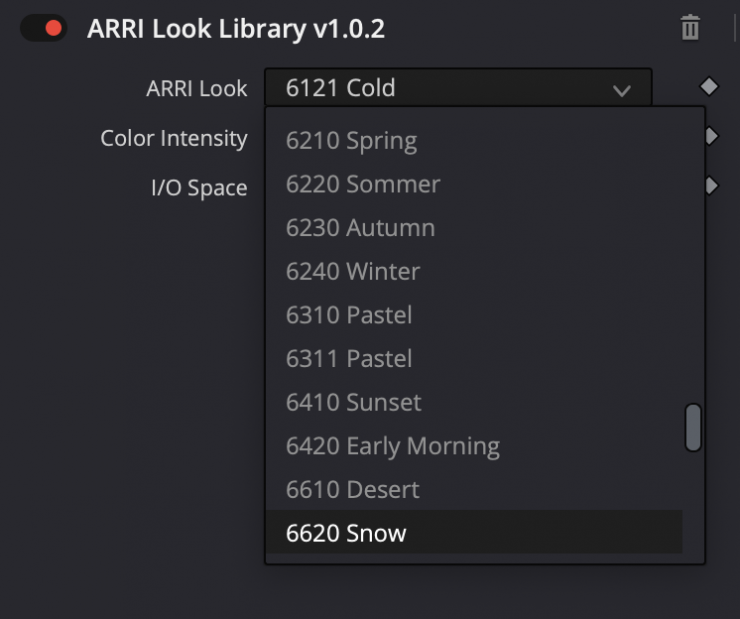
Task: Pick the 6310 Pastel look
Action: coord(474,315)
